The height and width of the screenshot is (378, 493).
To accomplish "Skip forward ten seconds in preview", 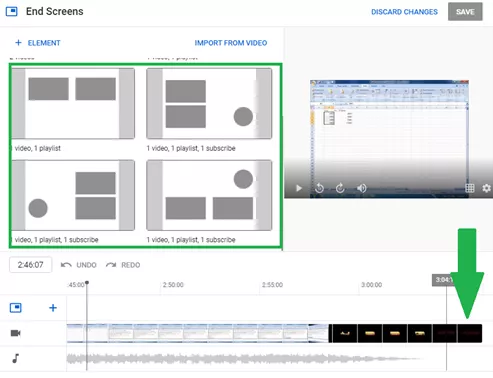I will pos(340,188).
